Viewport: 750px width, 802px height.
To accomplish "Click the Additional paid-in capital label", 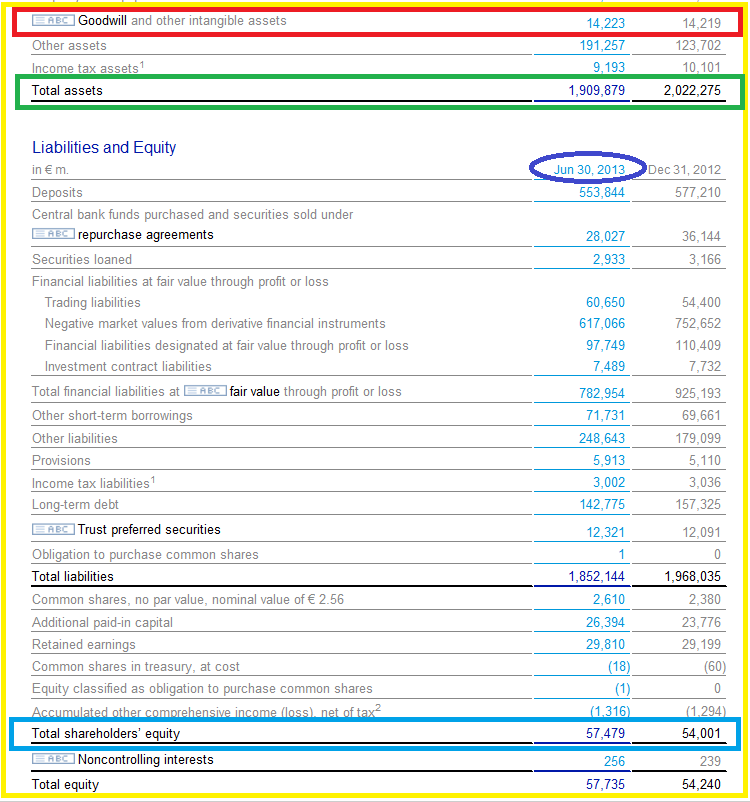I will coord(102,622).
